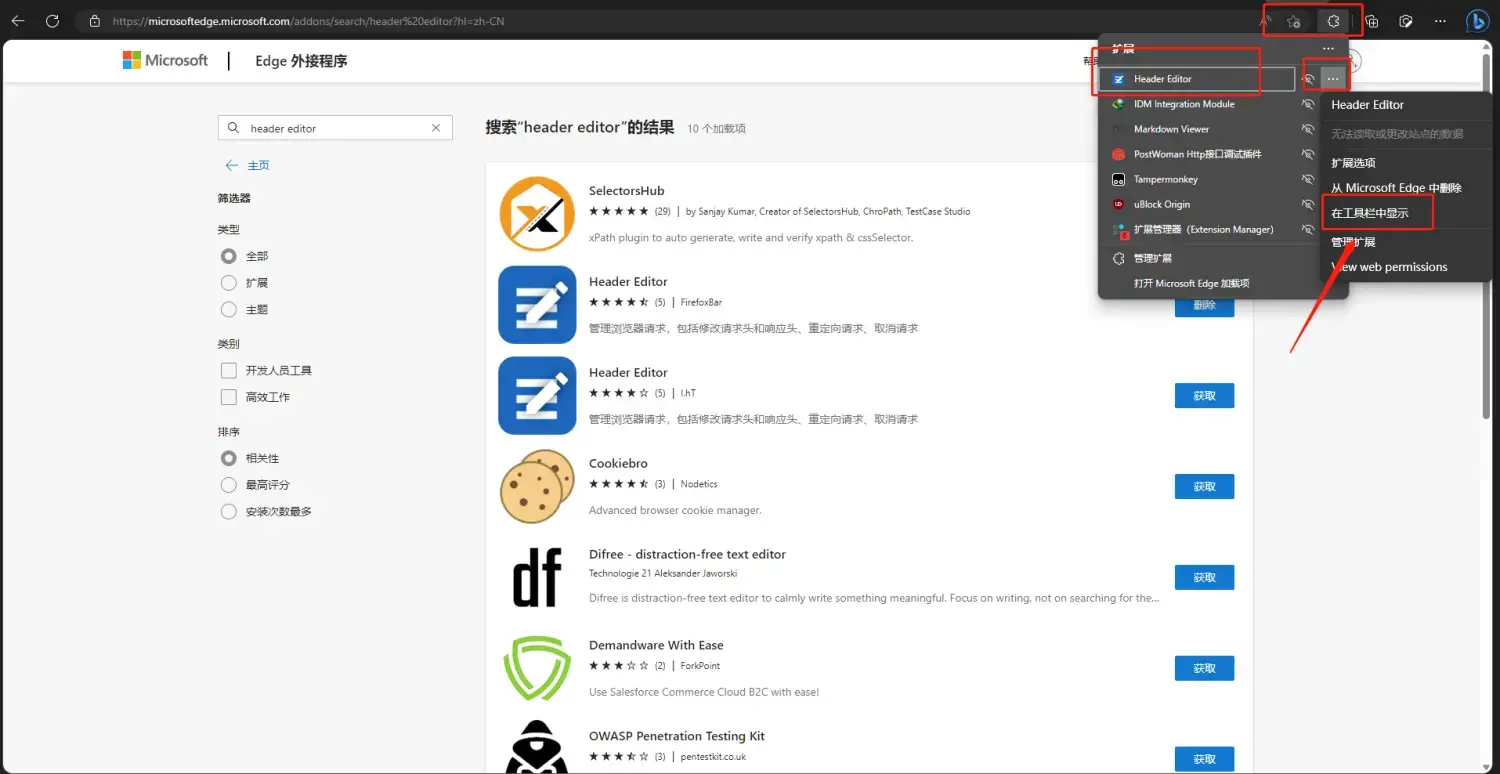Open the Extensions puzzle icon in toolbar
Screen dimensions: 1500x774
[1332, 21]
